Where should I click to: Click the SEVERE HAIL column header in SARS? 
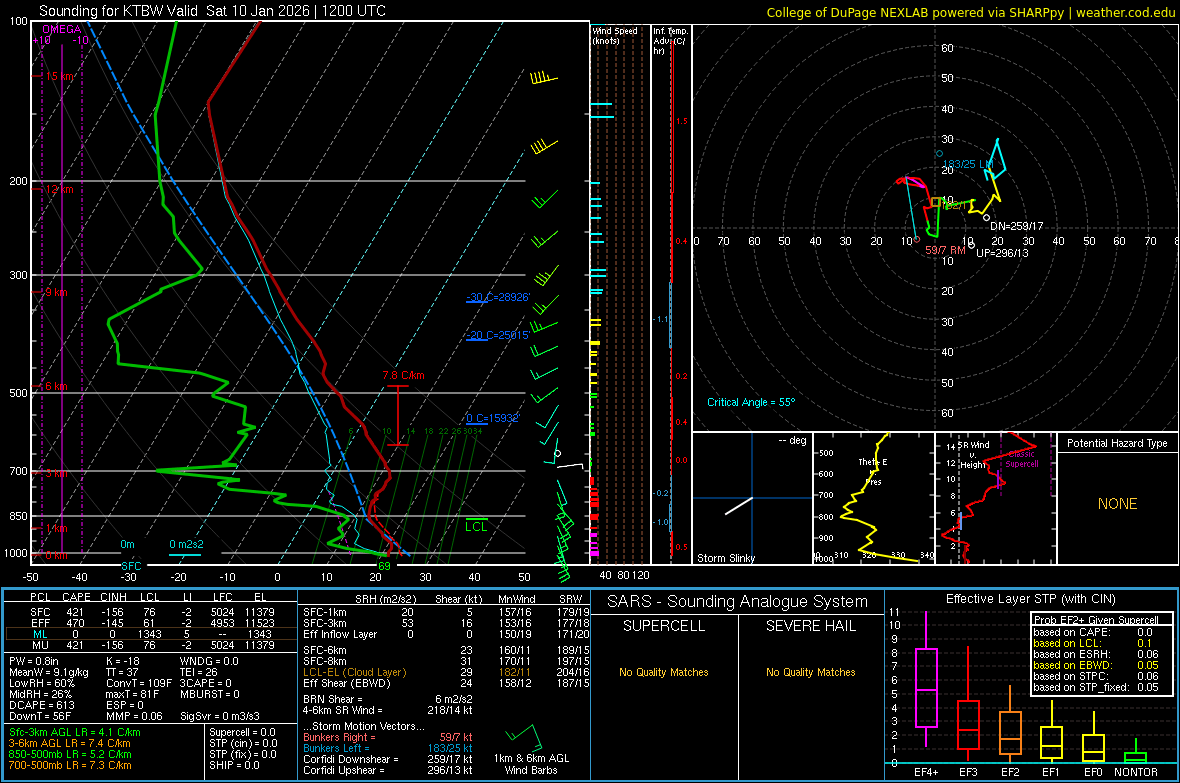(x=810, y=626)
